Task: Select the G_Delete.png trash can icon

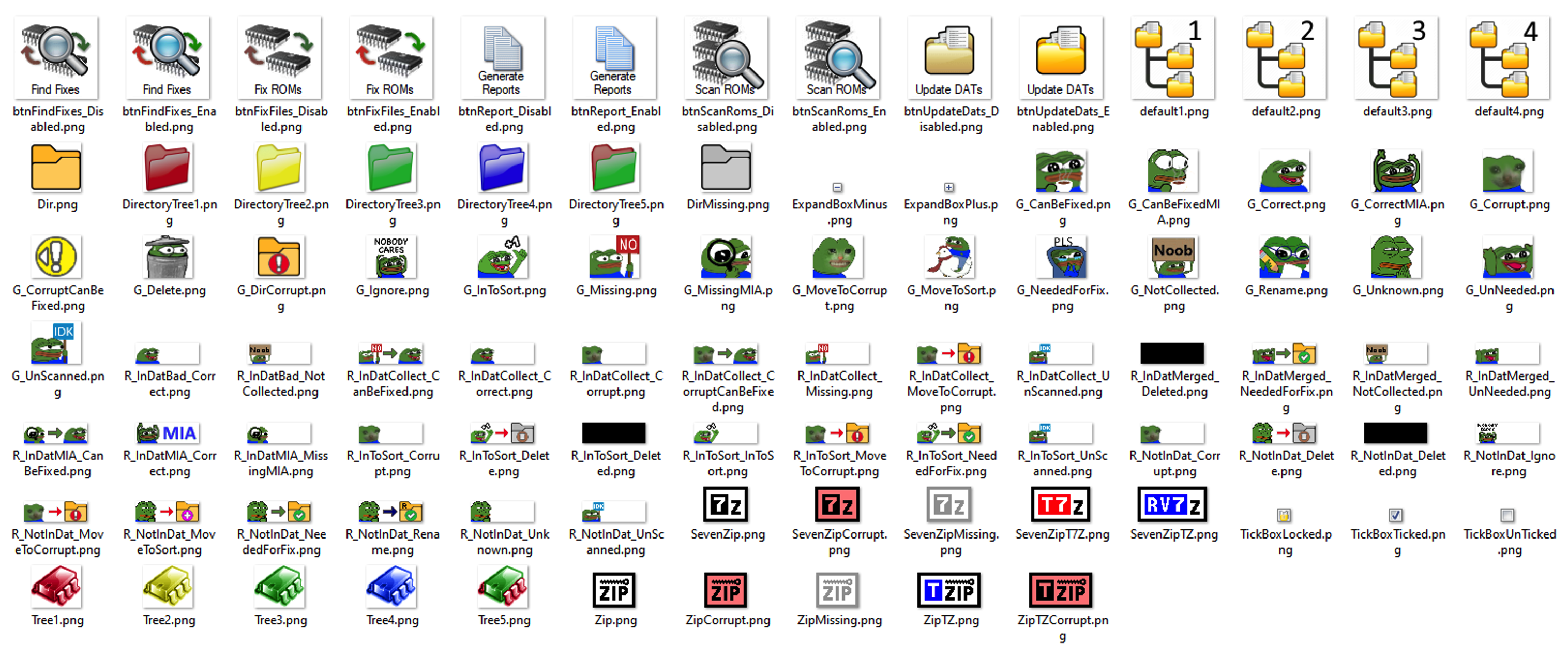Action: click(x=169, y=258)
